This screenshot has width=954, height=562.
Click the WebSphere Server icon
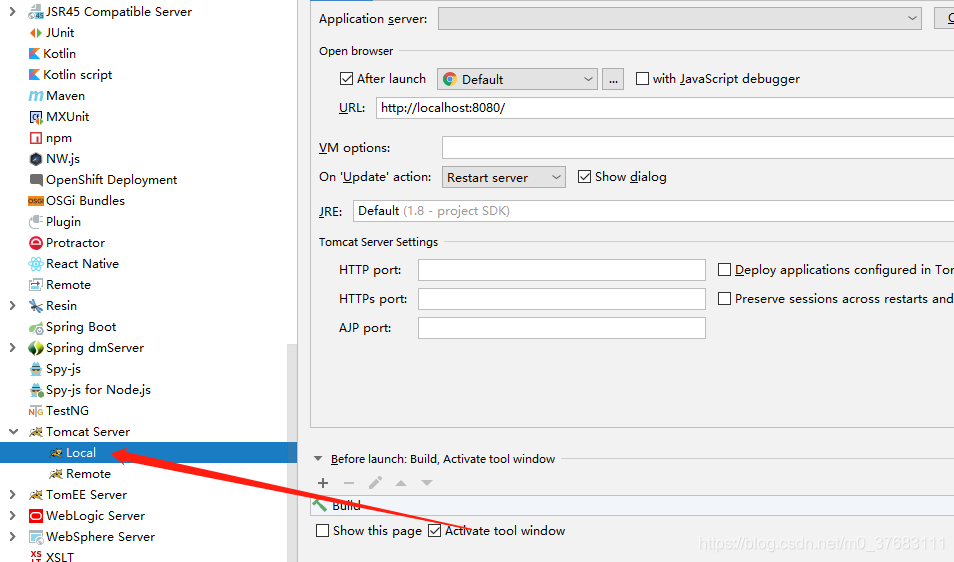click(36, 537)
